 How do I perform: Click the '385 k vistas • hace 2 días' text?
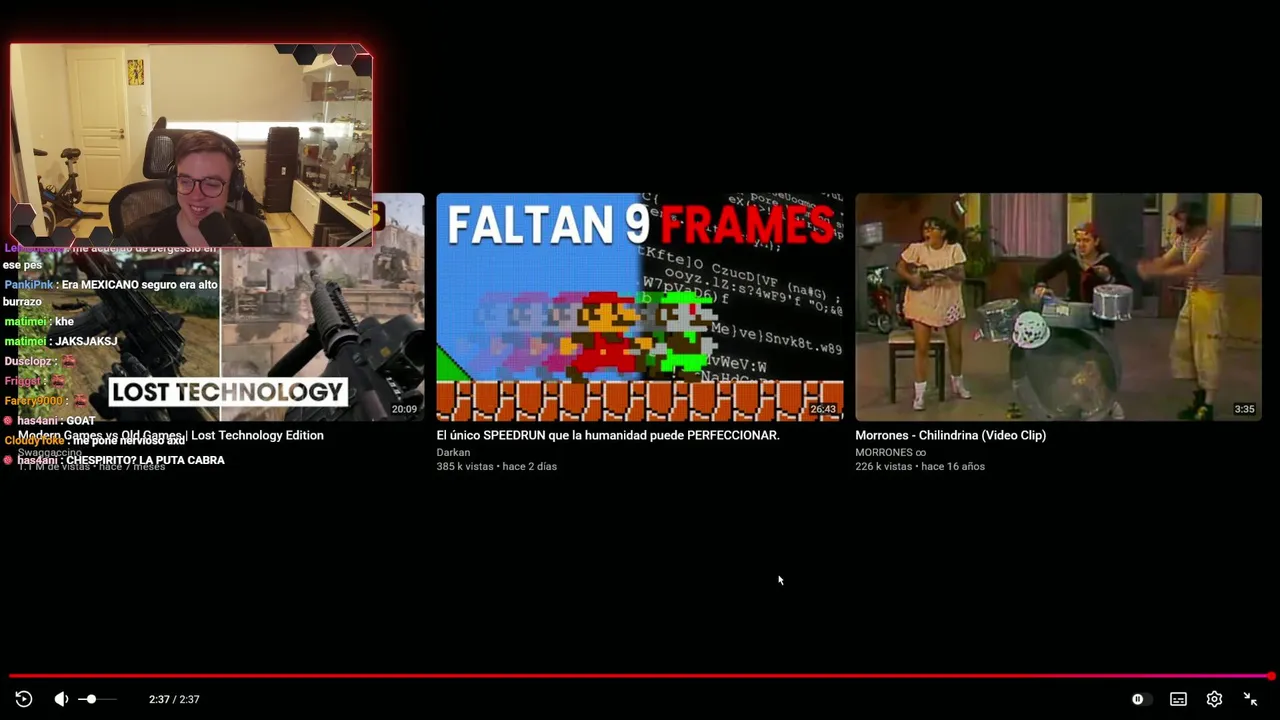tap(497, 466)
